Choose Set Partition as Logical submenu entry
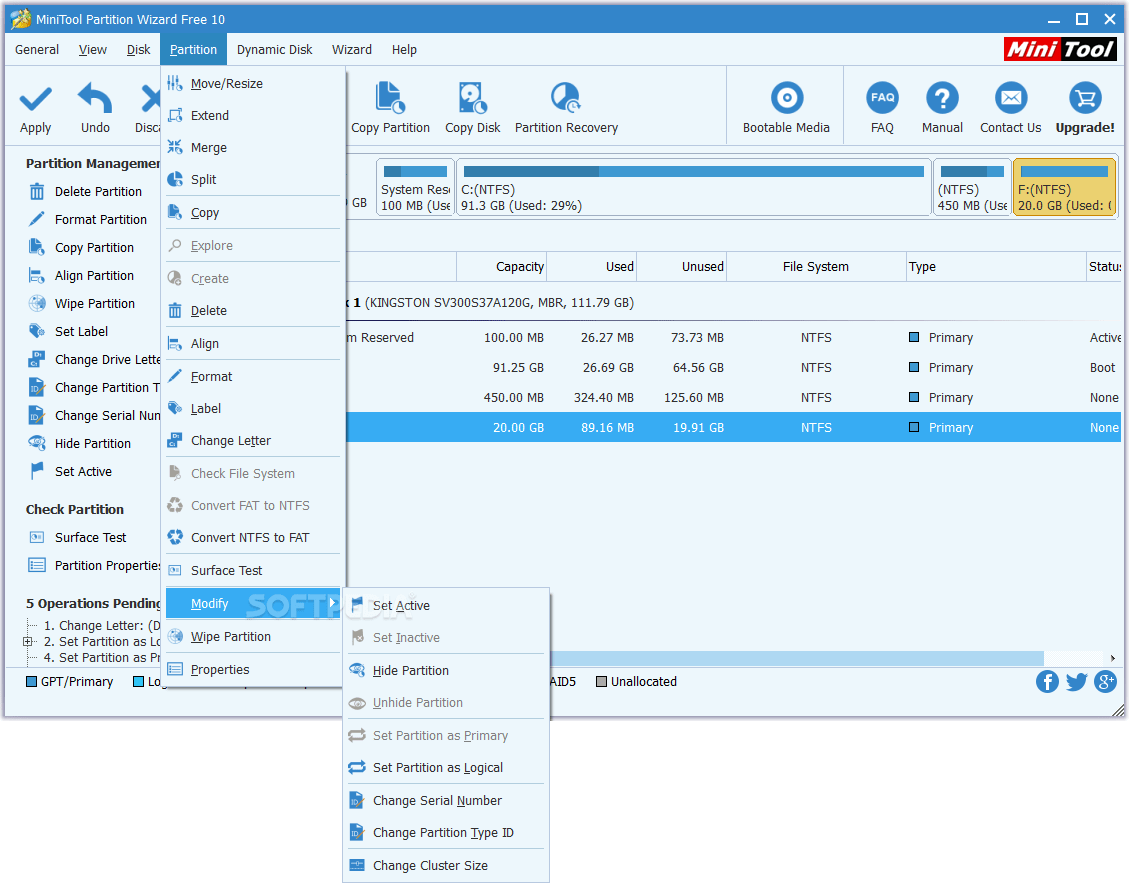1129x883 pixels. [446, 768]
